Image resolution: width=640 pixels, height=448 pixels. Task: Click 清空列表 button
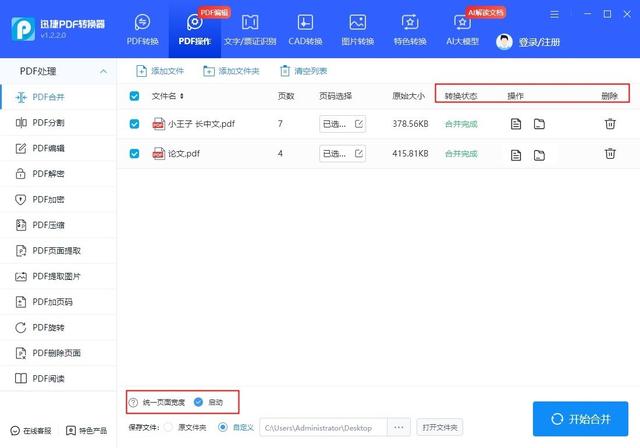303,71
